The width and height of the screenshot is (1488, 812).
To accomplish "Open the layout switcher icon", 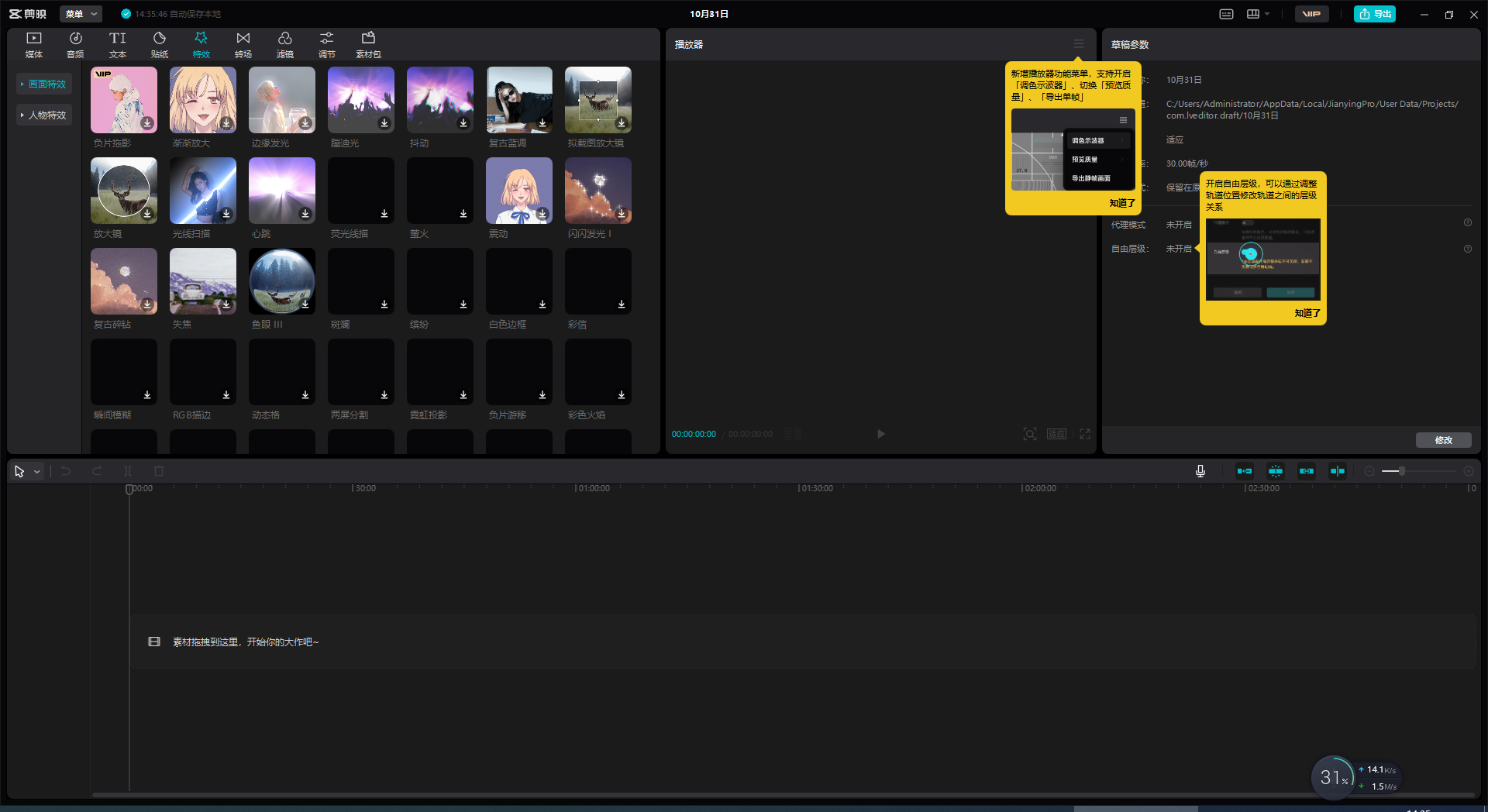I will click(1253, 14).
